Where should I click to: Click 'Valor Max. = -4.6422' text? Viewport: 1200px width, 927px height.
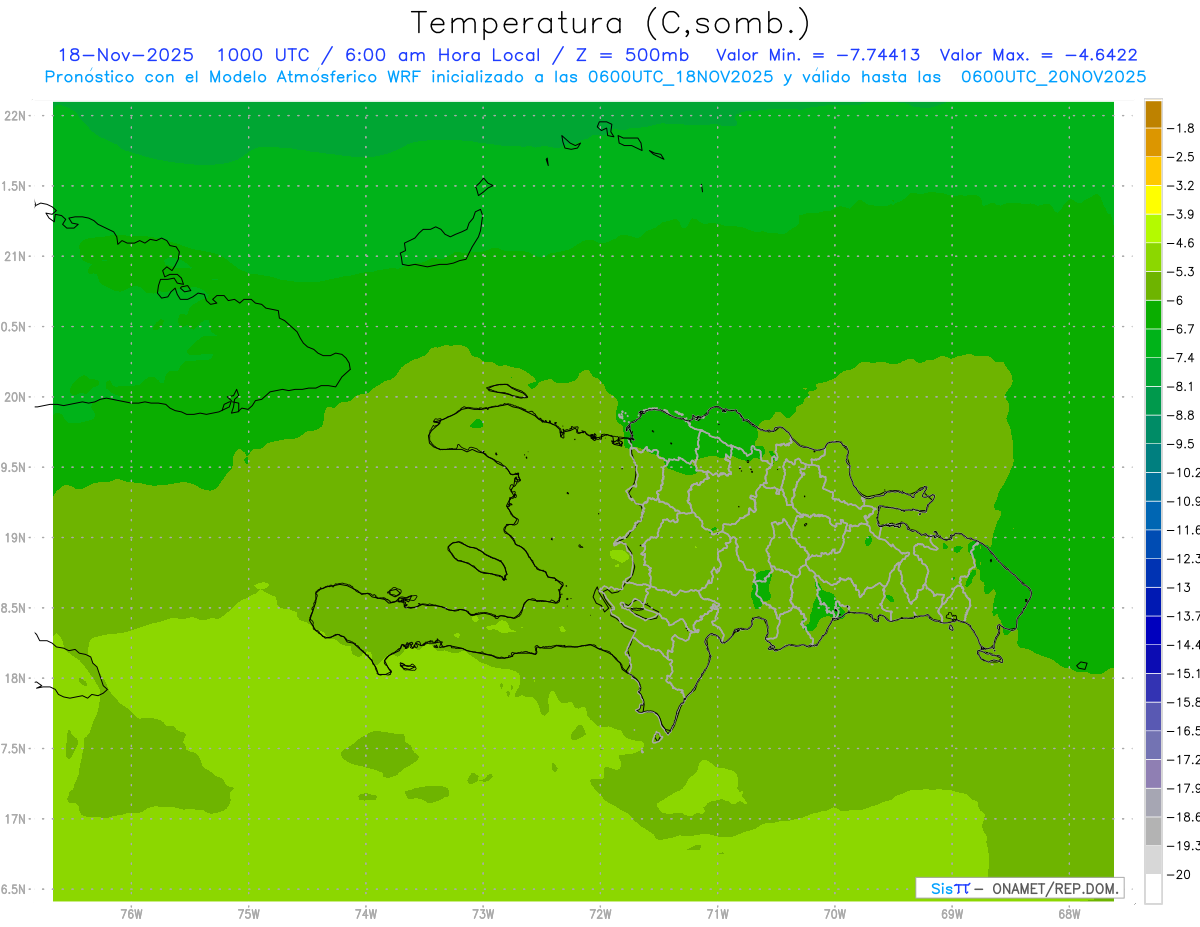1039,55
